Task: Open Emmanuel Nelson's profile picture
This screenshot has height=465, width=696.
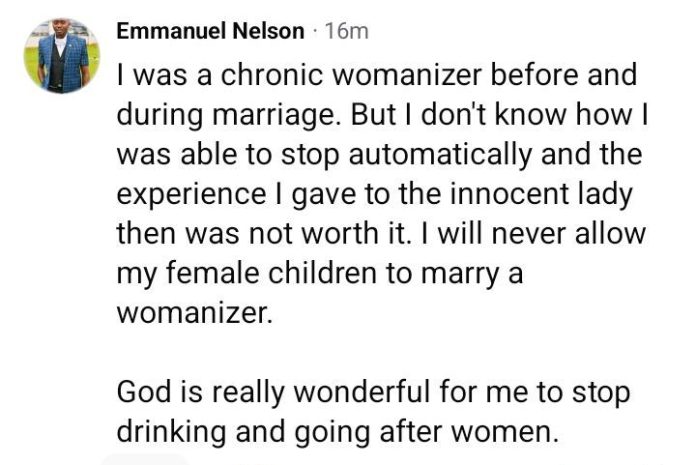Action: click(57, 57)
